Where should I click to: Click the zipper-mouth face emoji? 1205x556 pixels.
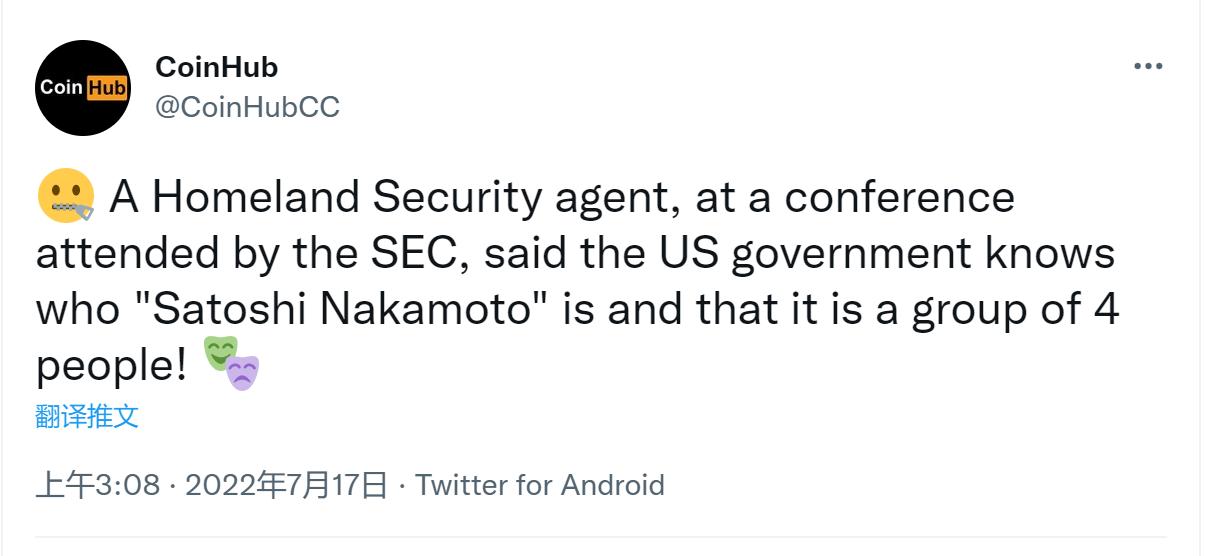65,197
